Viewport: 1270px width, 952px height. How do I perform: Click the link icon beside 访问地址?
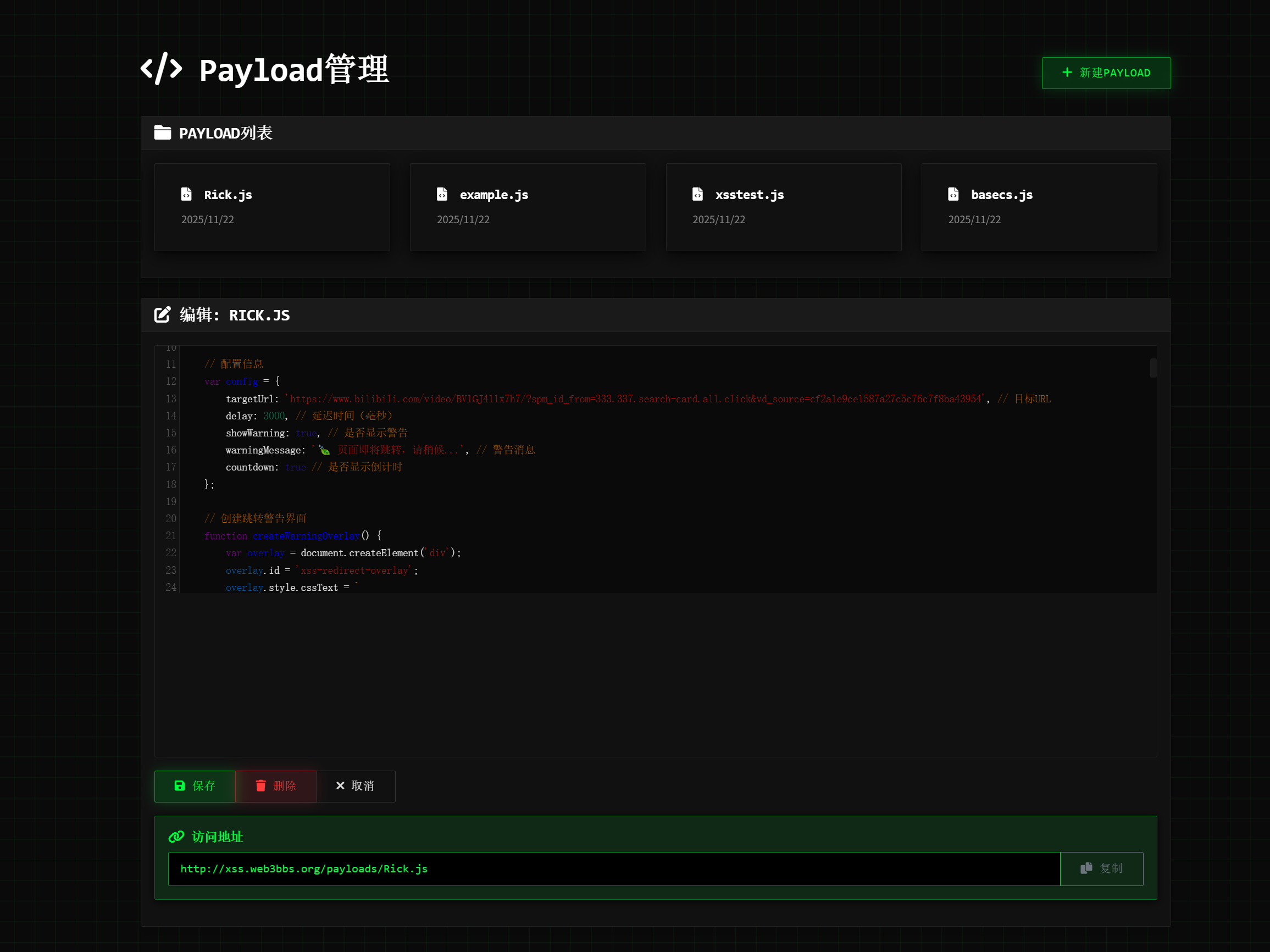point(175,837)
